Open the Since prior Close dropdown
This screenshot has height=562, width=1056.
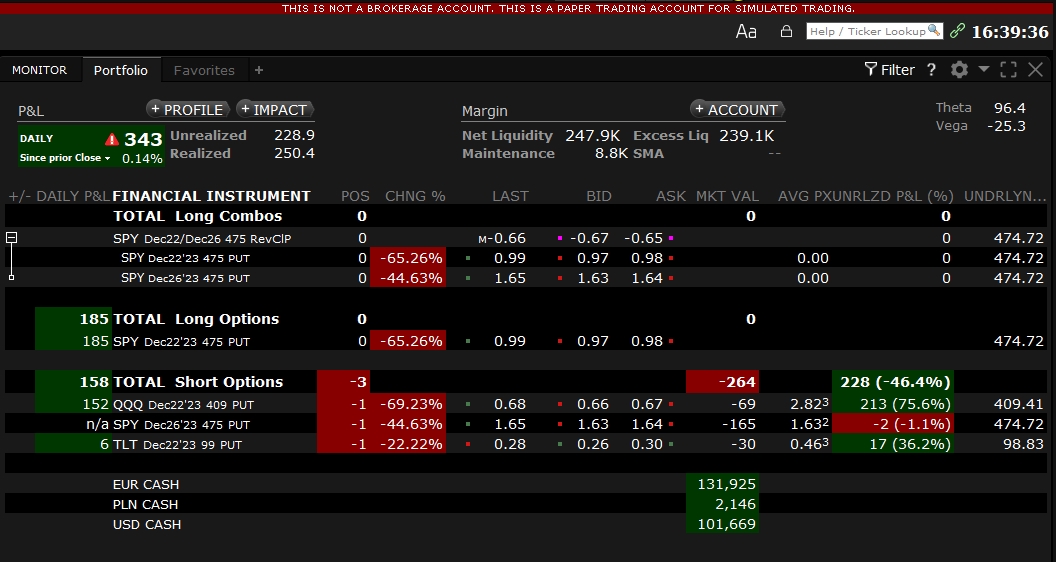(x=65, y=158)
